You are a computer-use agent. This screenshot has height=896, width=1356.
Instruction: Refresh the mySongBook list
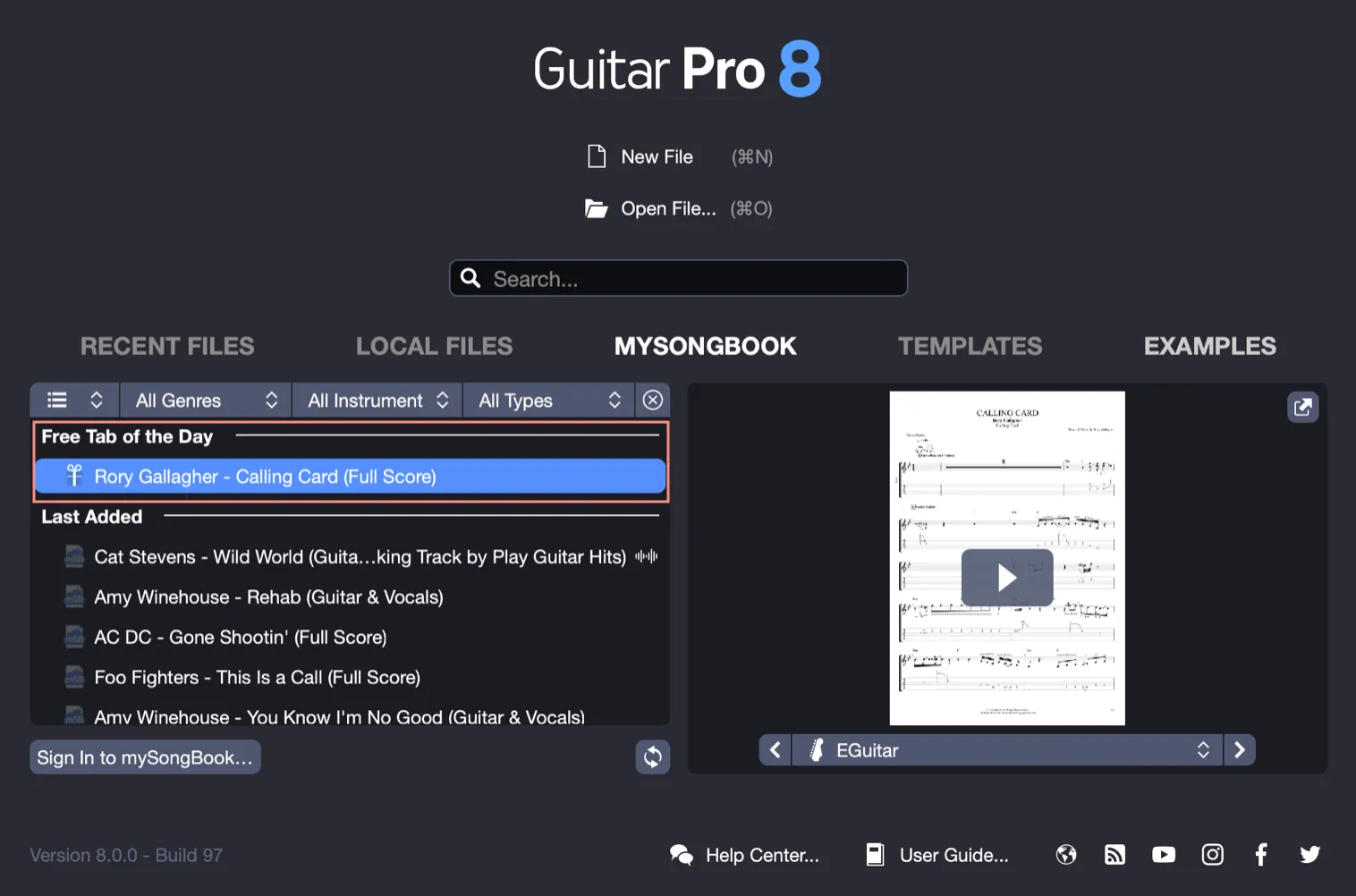[653, 757]
